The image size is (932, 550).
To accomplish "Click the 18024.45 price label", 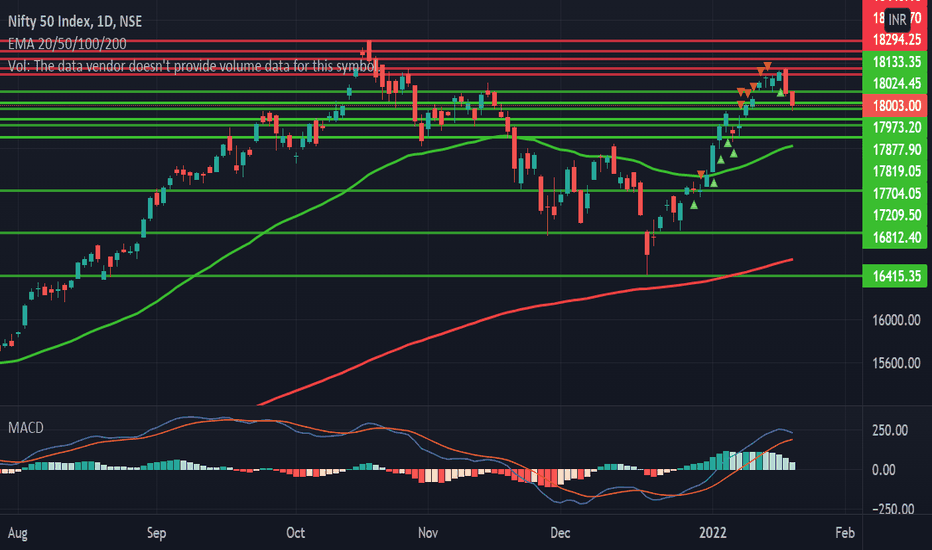I will (x=895, y=84).
